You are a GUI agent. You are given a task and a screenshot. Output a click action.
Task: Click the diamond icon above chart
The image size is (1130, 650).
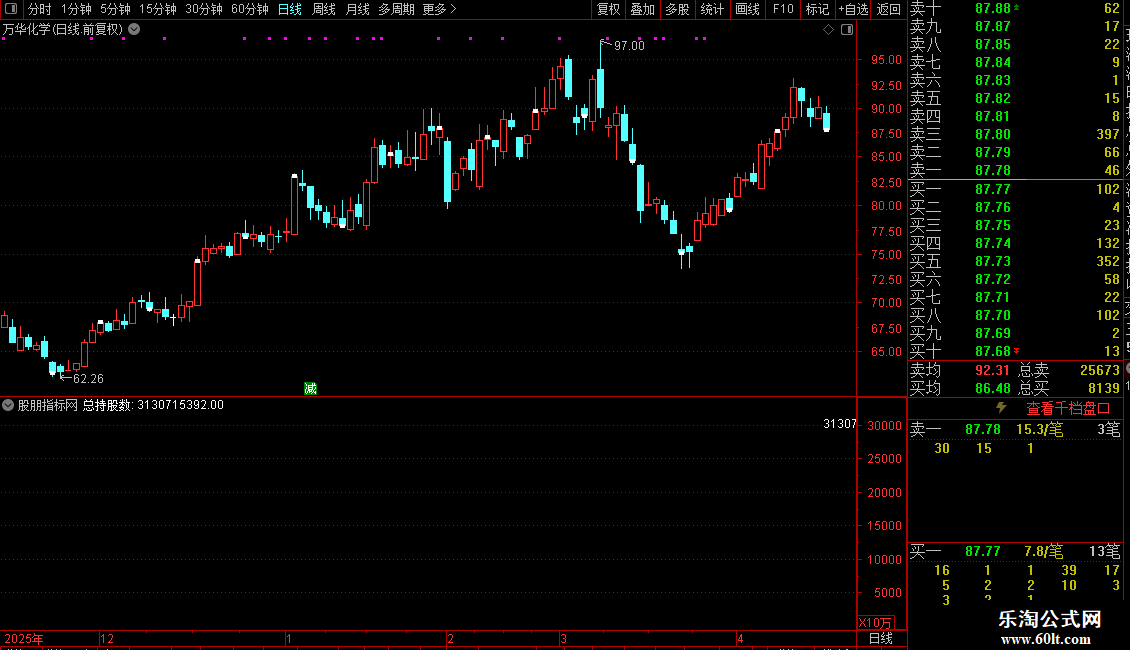click(829, 30)
